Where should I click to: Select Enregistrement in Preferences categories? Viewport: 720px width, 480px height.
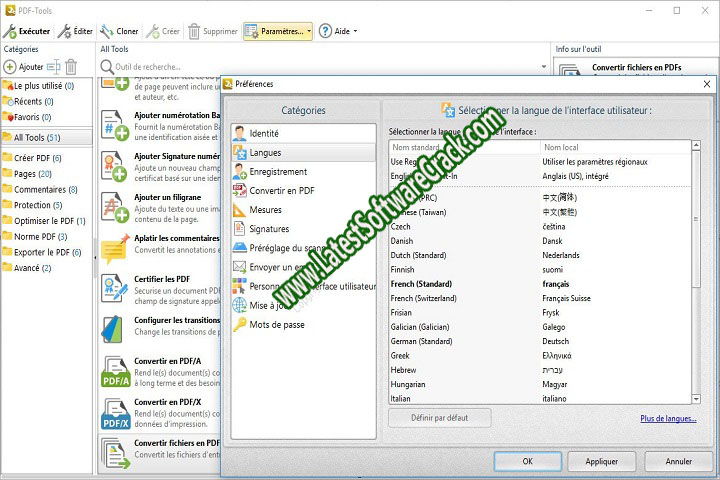[x=303, y=172]
